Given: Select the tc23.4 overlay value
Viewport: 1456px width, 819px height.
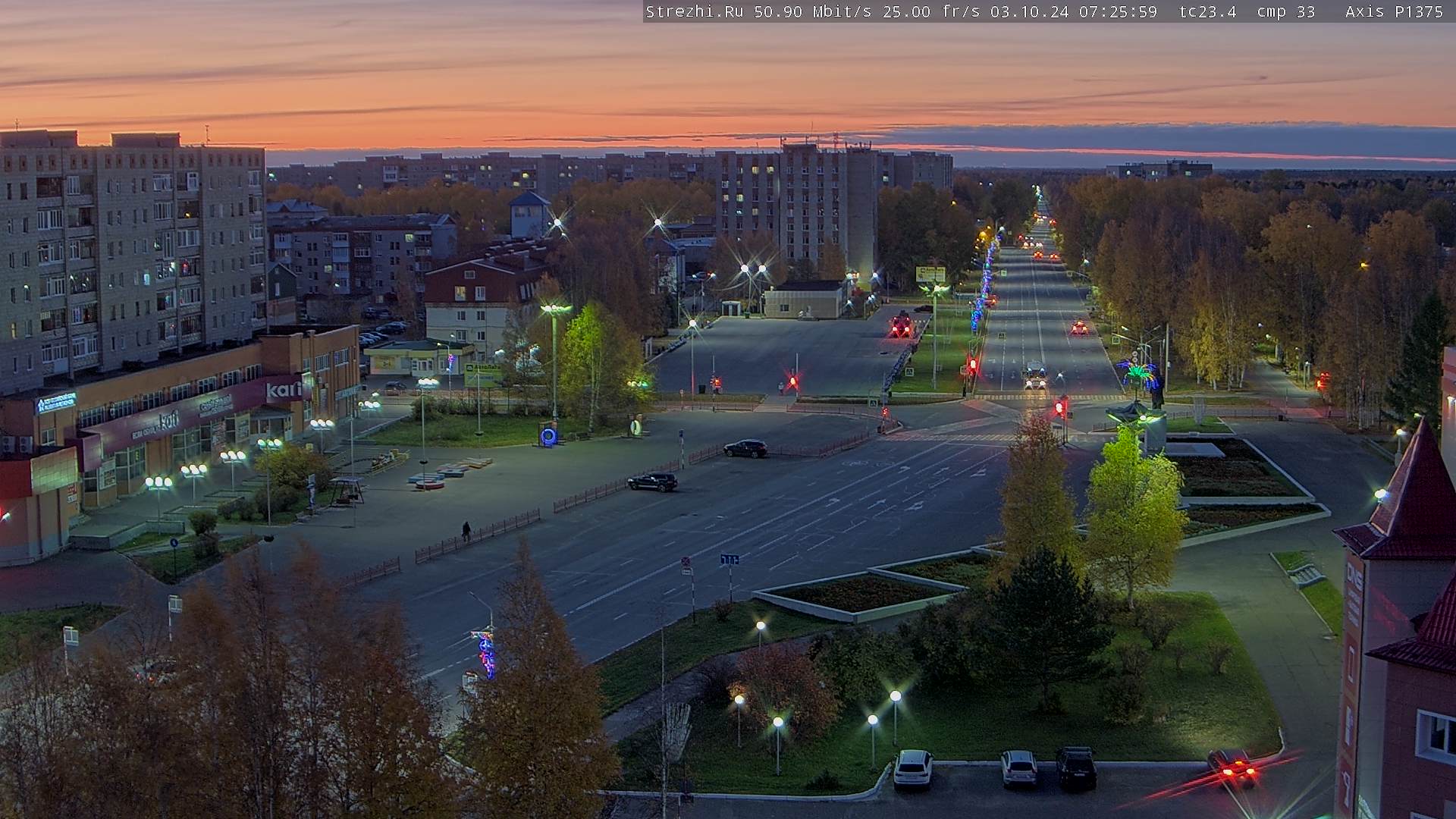Looking at the screenshot, I should tap(1208, 11).
